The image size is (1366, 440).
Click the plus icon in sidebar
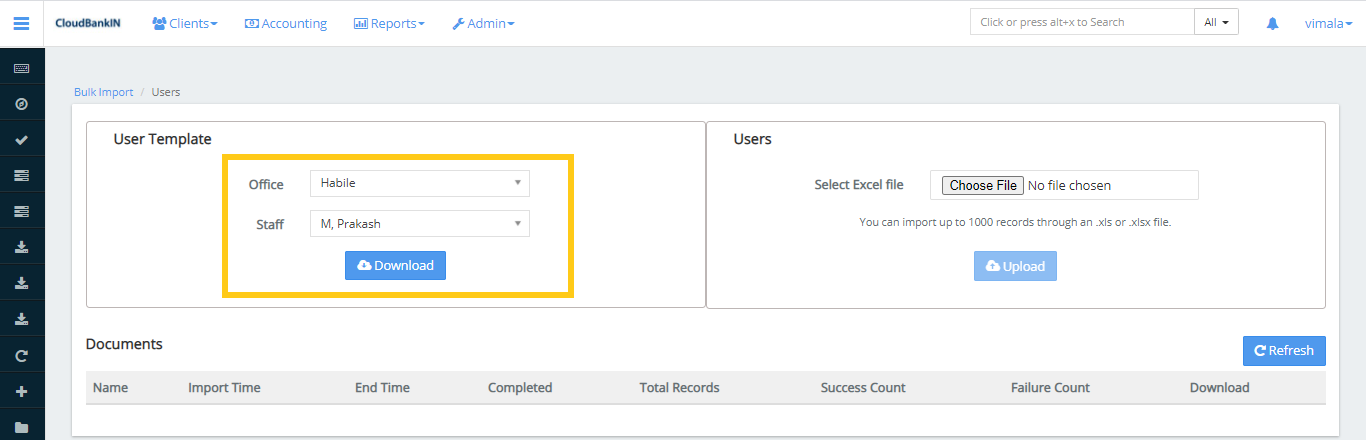[21, 391]
